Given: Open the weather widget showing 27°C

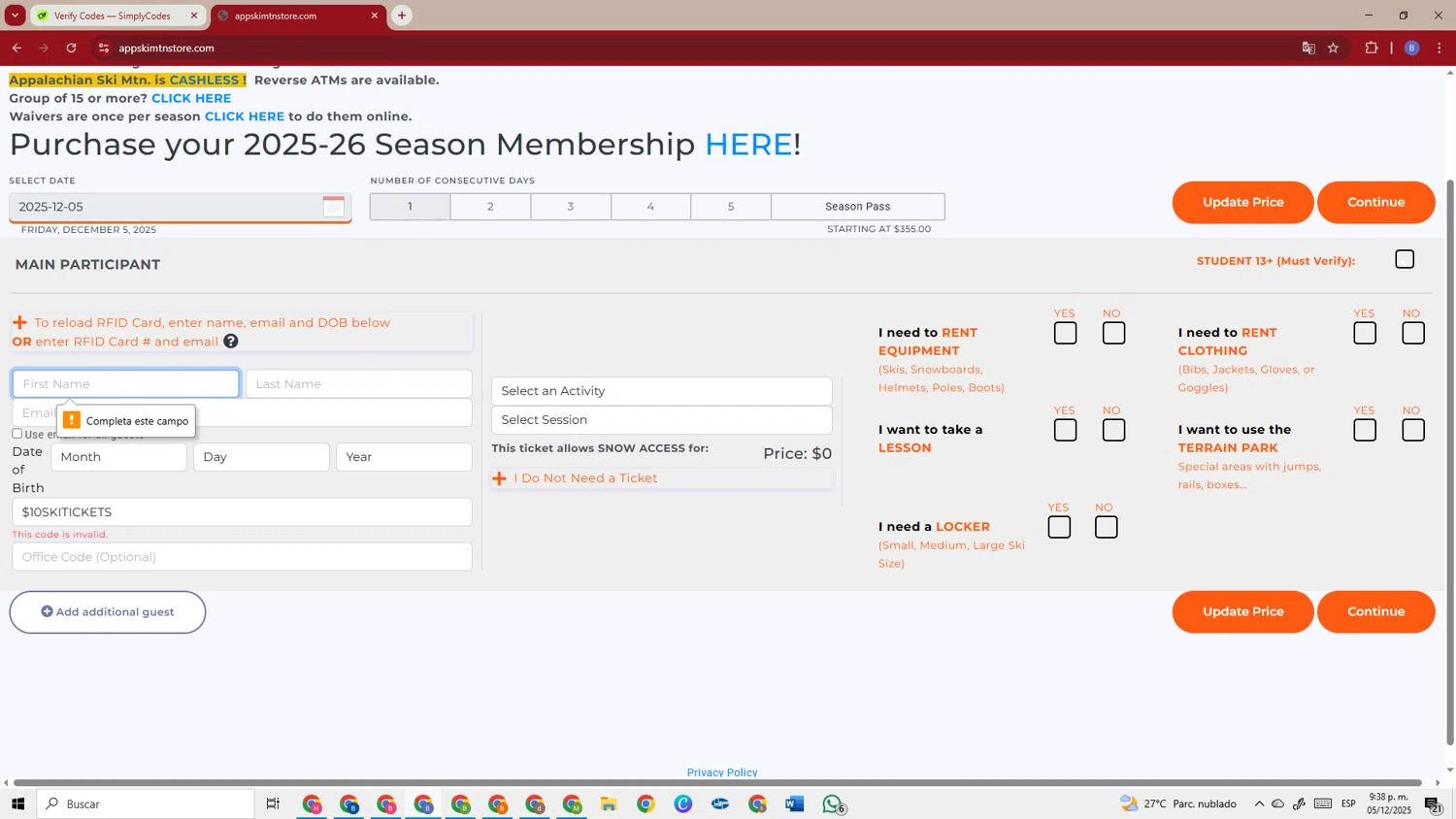Looking at the screenshot, I should pos(1178,803).
